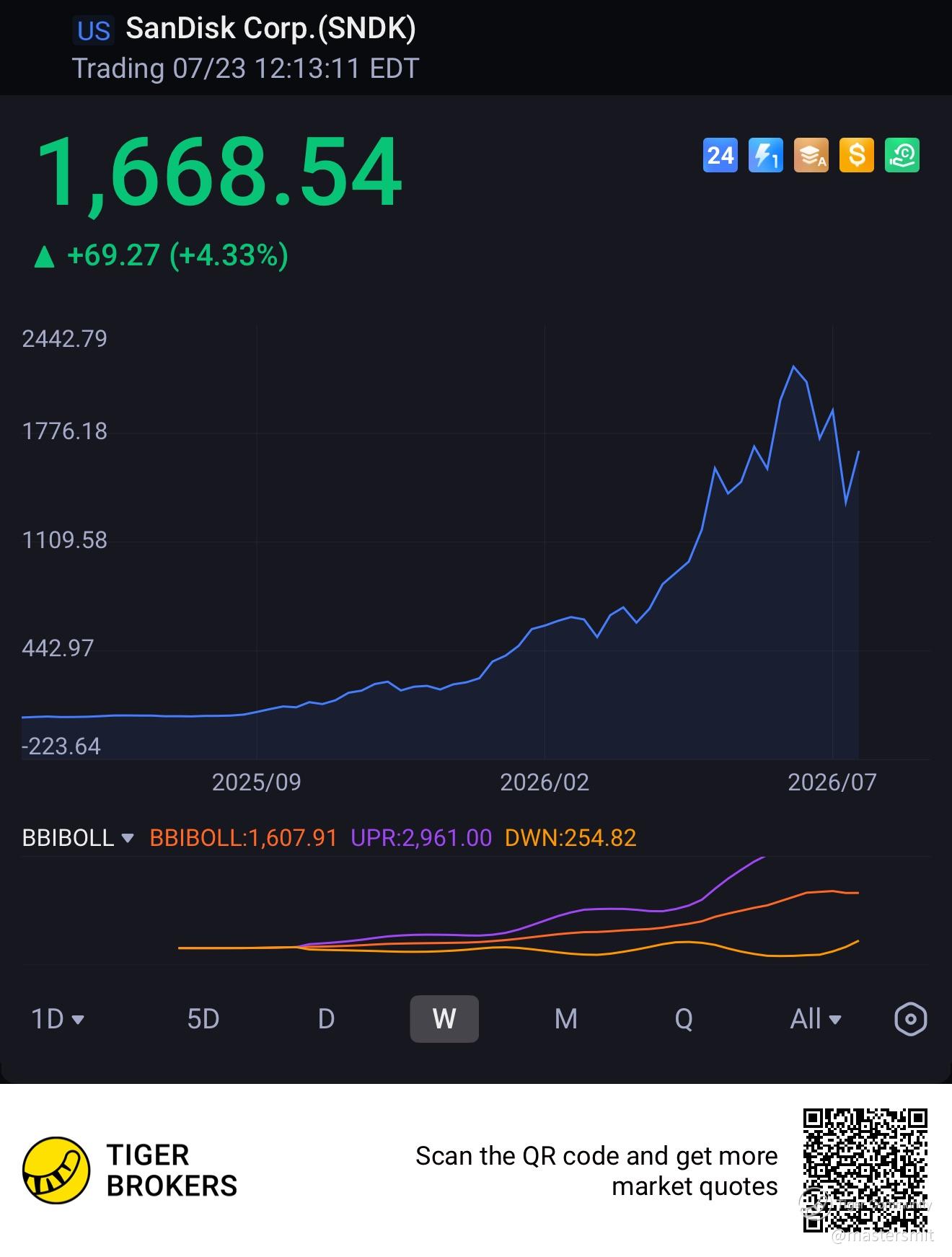Open chart settings hexagon icon
The width and height of the screenshot is (952, 1257).
910,1019
